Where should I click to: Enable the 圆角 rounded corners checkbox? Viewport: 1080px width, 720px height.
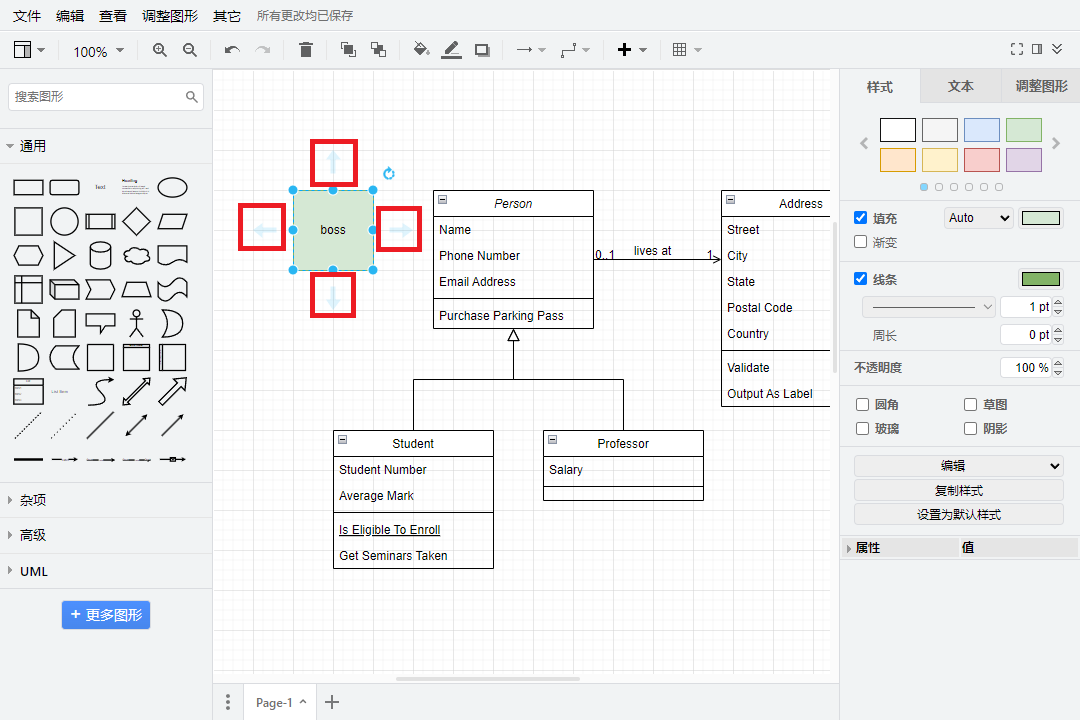pos(862,405)
